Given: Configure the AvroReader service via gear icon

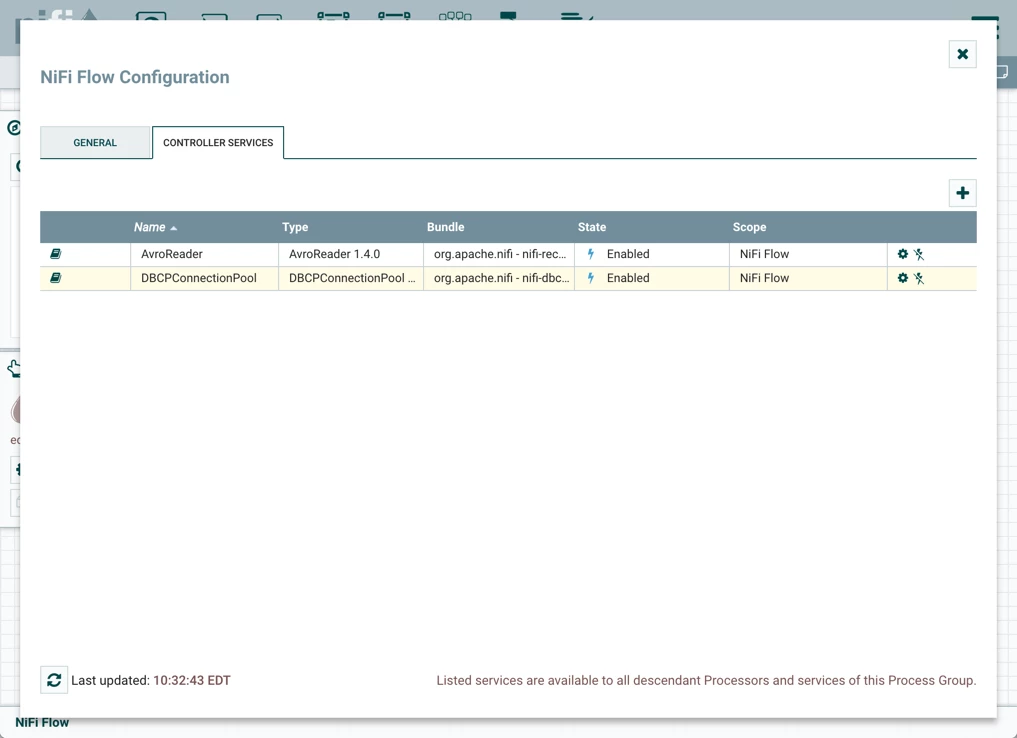Looking at the screenshot, I should tap(902, 254).
